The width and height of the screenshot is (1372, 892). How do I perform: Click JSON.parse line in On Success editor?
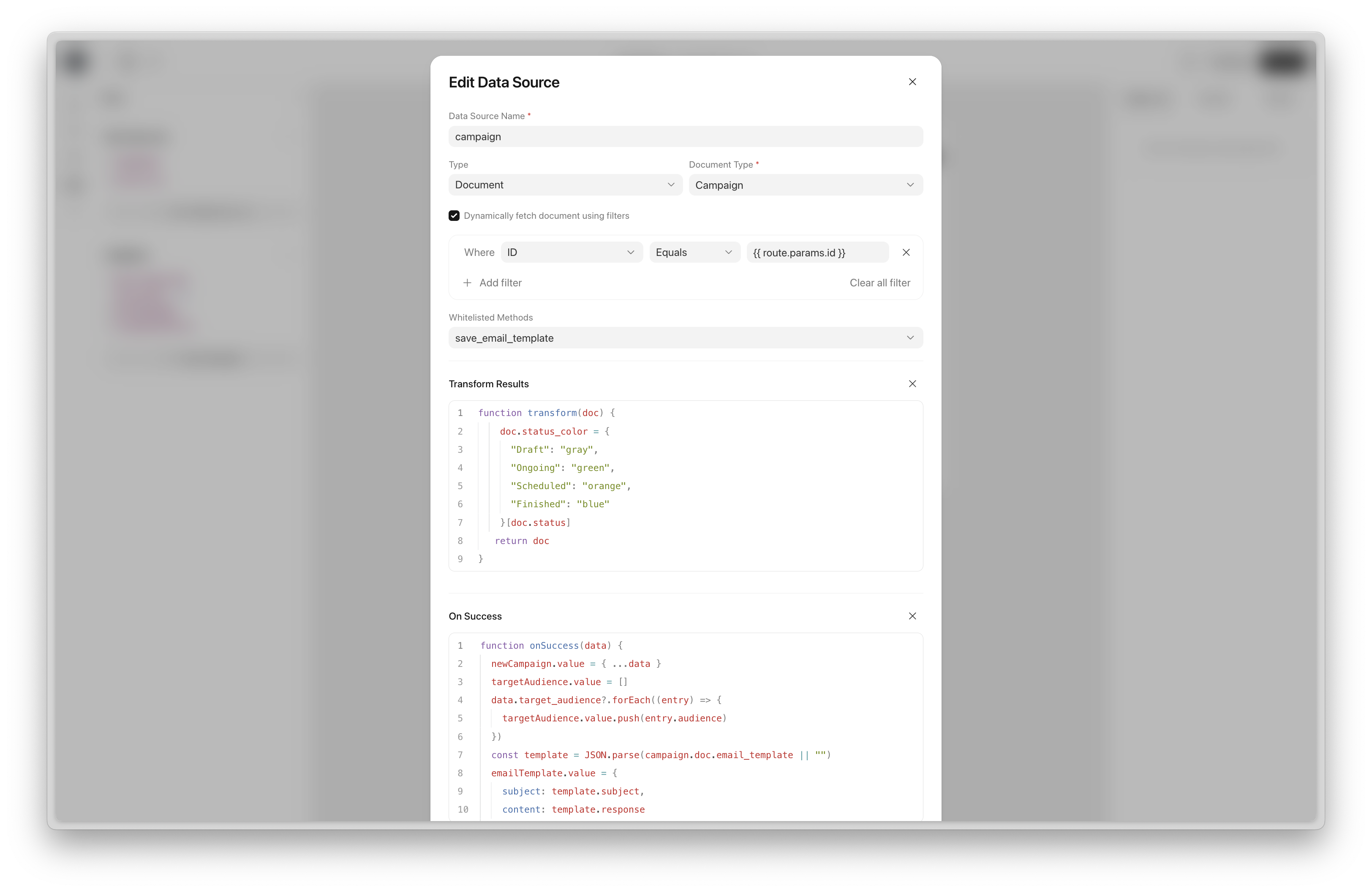click(x=660, y=755)
